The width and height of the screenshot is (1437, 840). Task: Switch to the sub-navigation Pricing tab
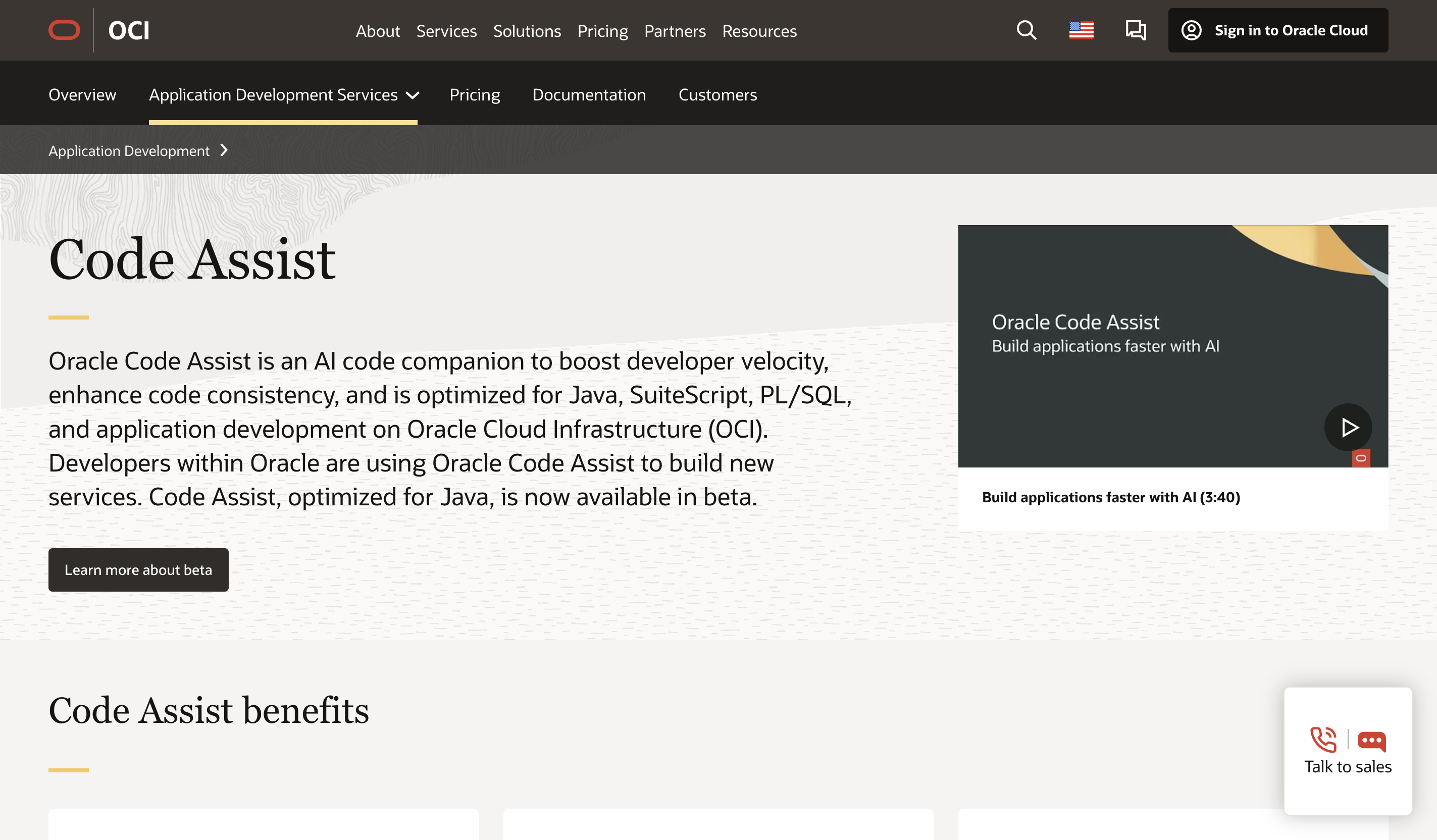pyautogui.click(x=475, y=95)
